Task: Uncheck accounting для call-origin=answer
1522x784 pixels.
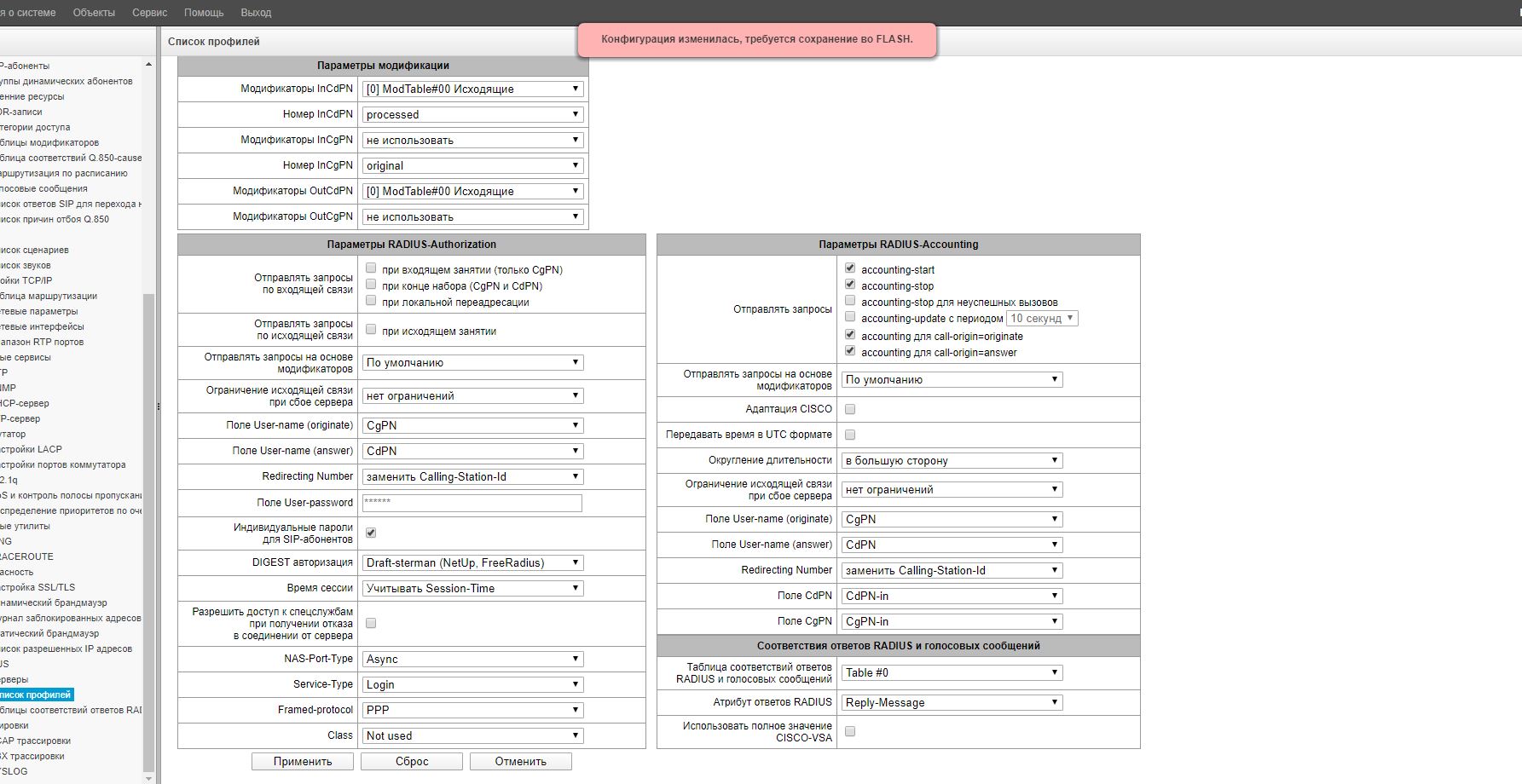Action: click(x=850, y=350)
